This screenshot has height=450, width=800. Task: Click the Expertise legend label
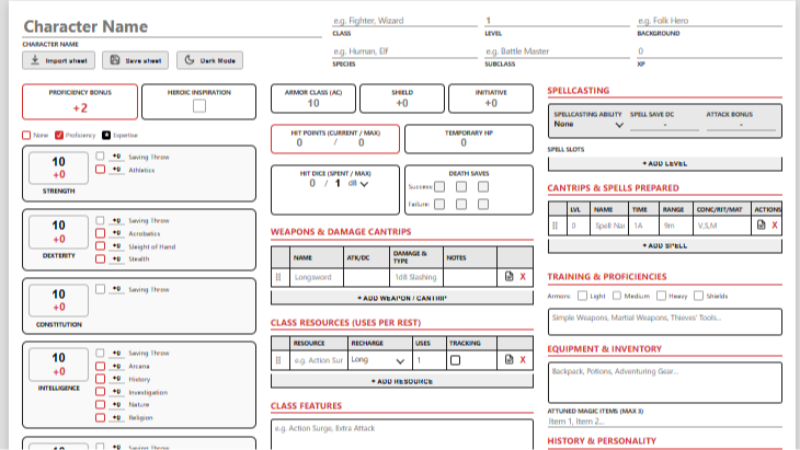[x=125, y=135]
